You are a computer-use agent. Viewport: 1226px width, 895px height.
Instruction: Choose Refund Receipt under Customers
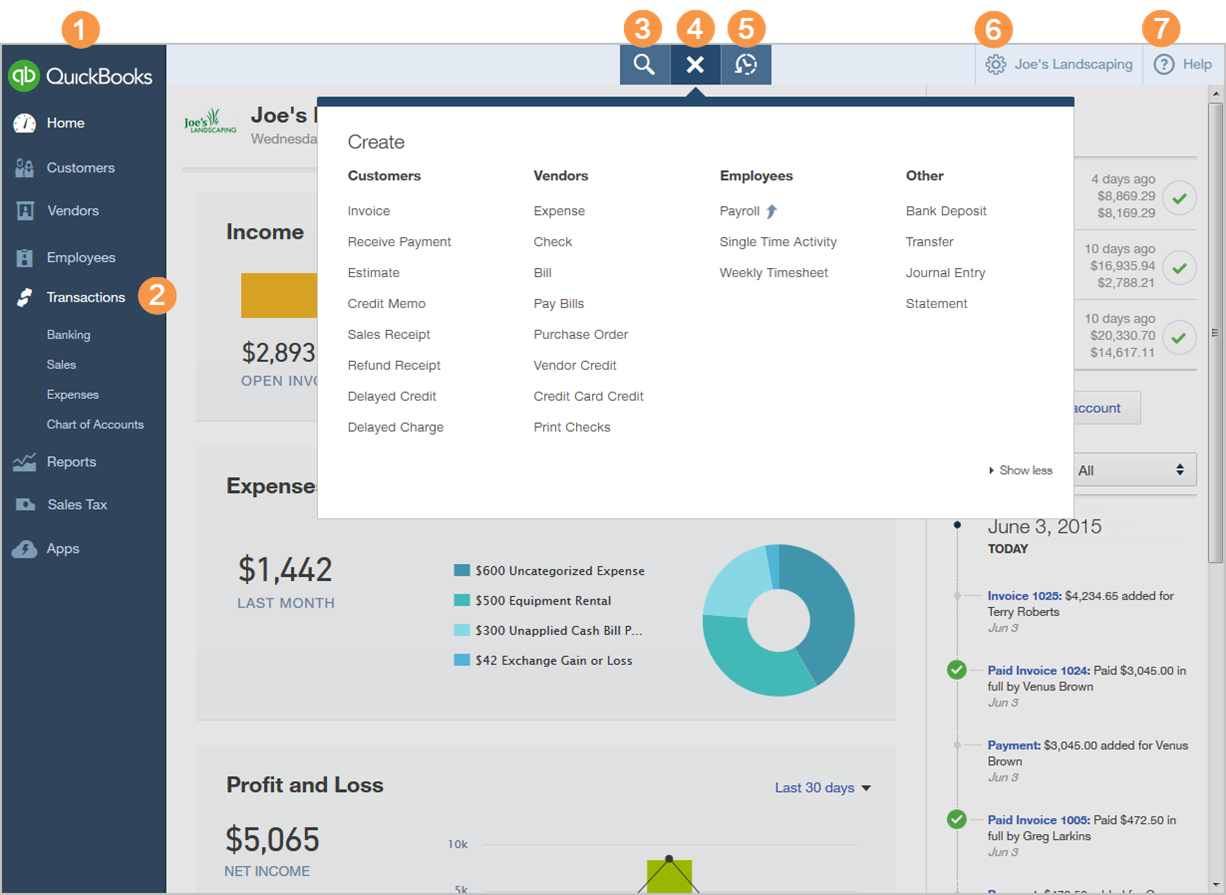394,366
